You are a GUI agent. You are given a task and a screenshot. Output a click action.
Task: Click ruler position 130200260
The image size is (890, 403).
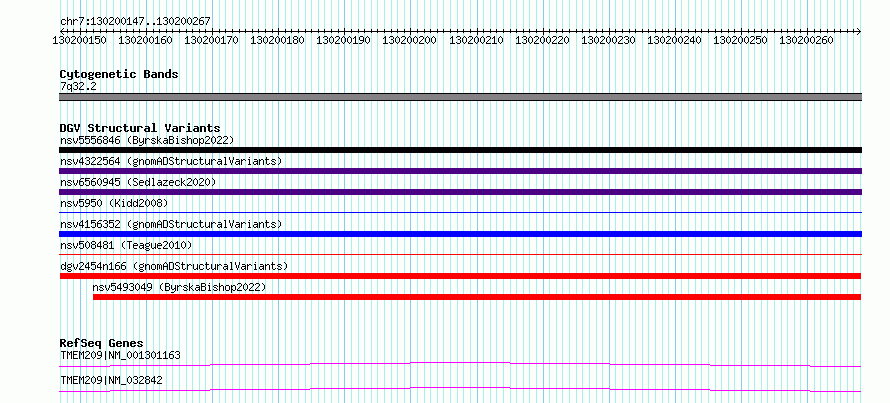point(806,40)
